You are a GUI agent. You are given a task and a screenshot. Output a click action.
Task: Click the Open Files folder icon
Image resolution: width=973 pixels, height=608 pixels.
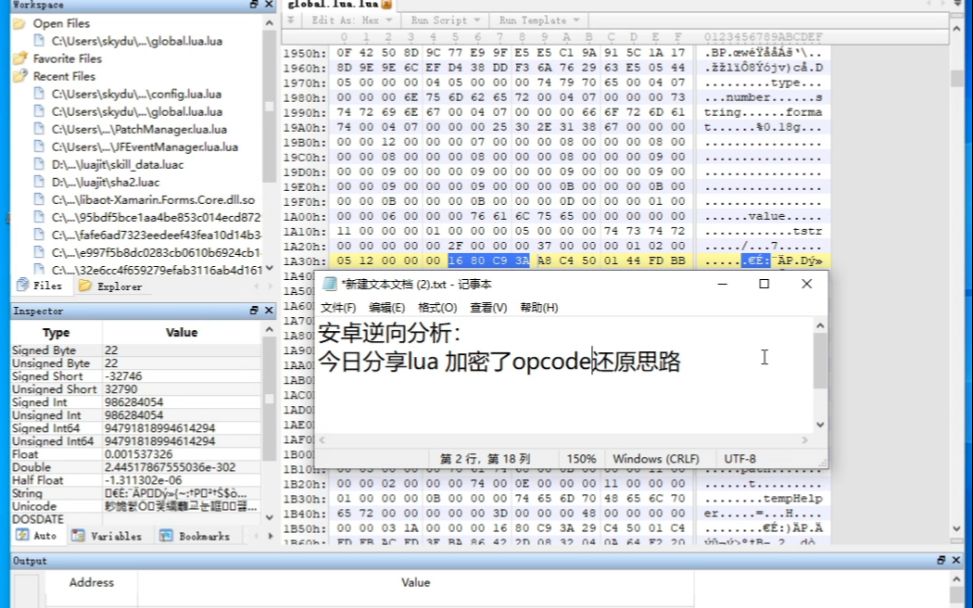point(20,24)
